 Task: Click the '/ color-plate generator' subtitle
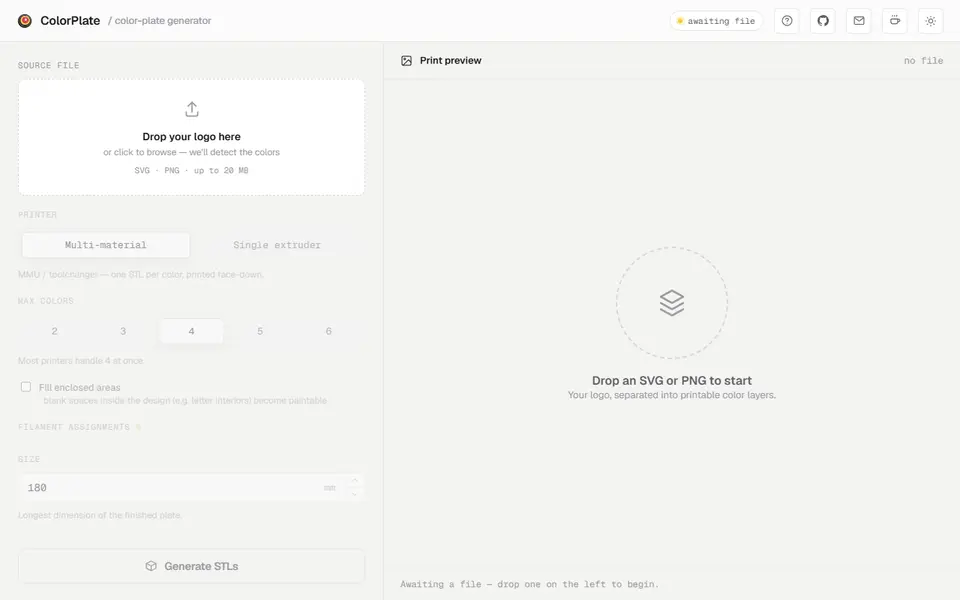[x=160, y=21]
